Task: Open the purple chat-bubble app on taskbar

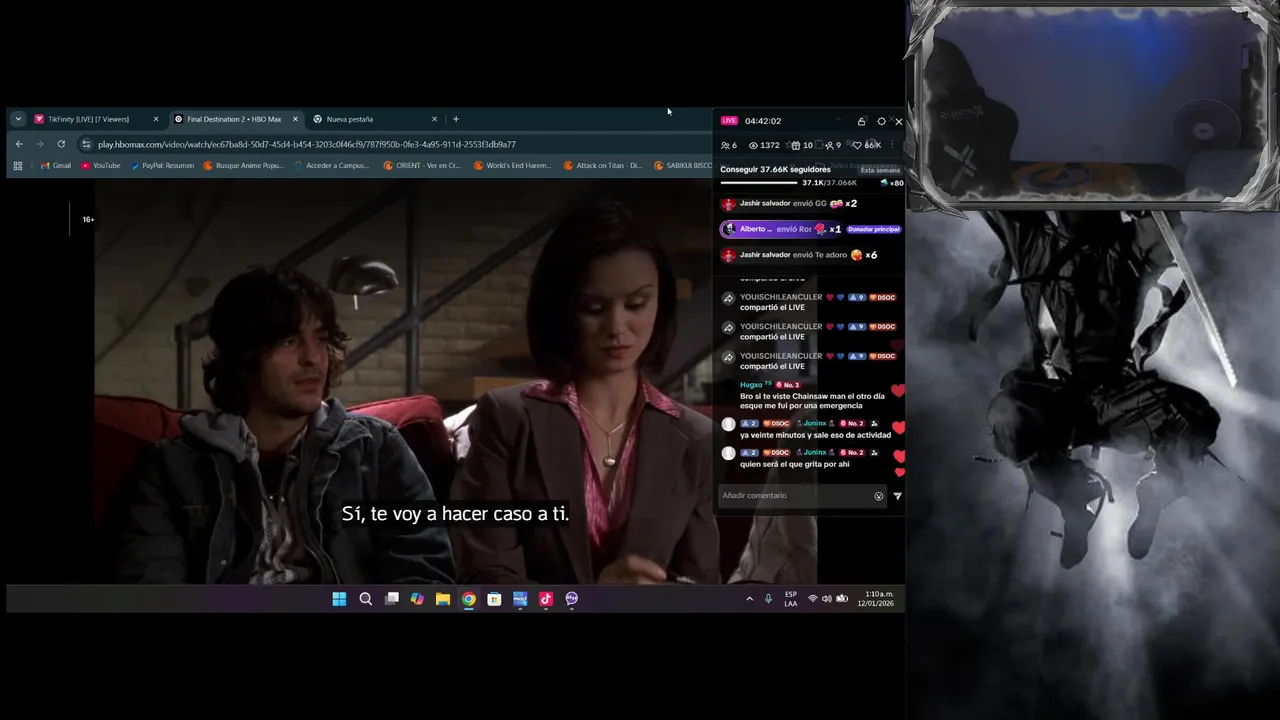Action: coord(572,599)
